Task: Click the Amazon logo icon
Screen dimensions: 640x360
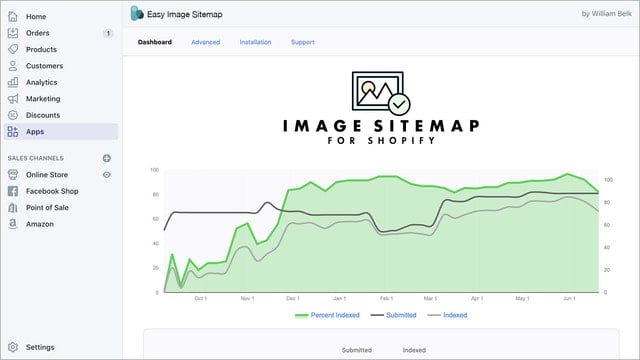Action: point(13,224)
